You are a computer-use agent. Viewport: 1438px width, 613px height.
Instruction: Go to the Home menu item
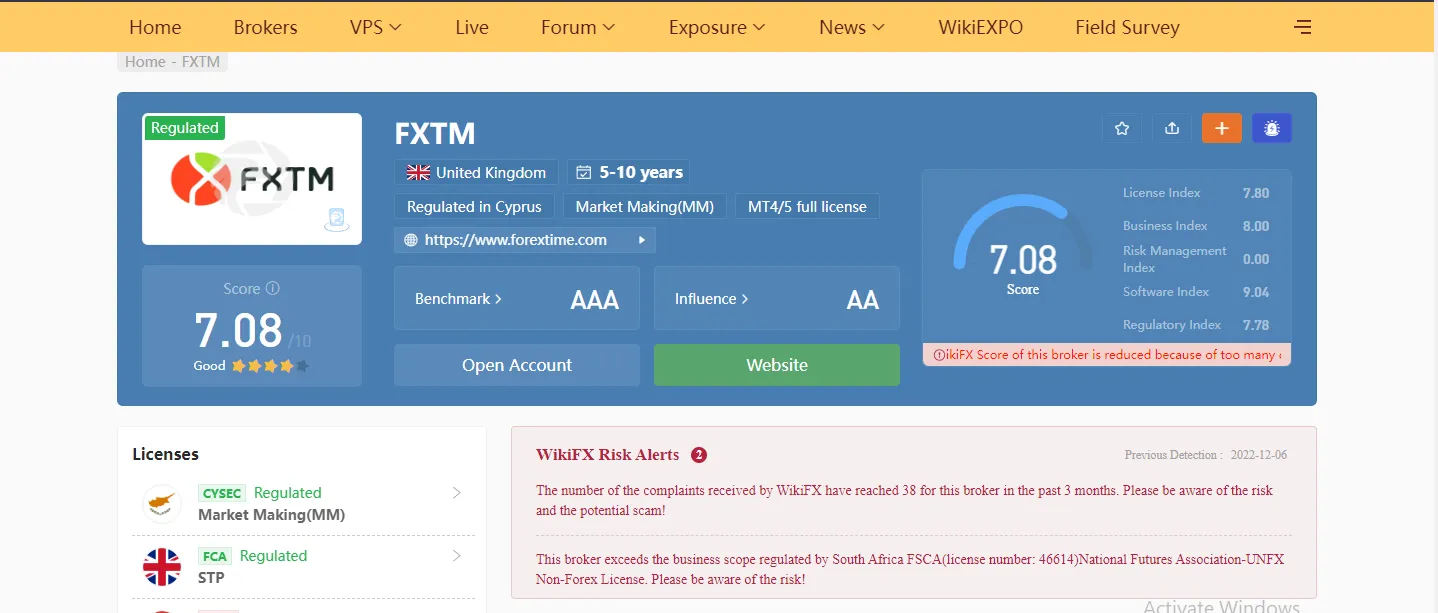(x=155, y=27)
